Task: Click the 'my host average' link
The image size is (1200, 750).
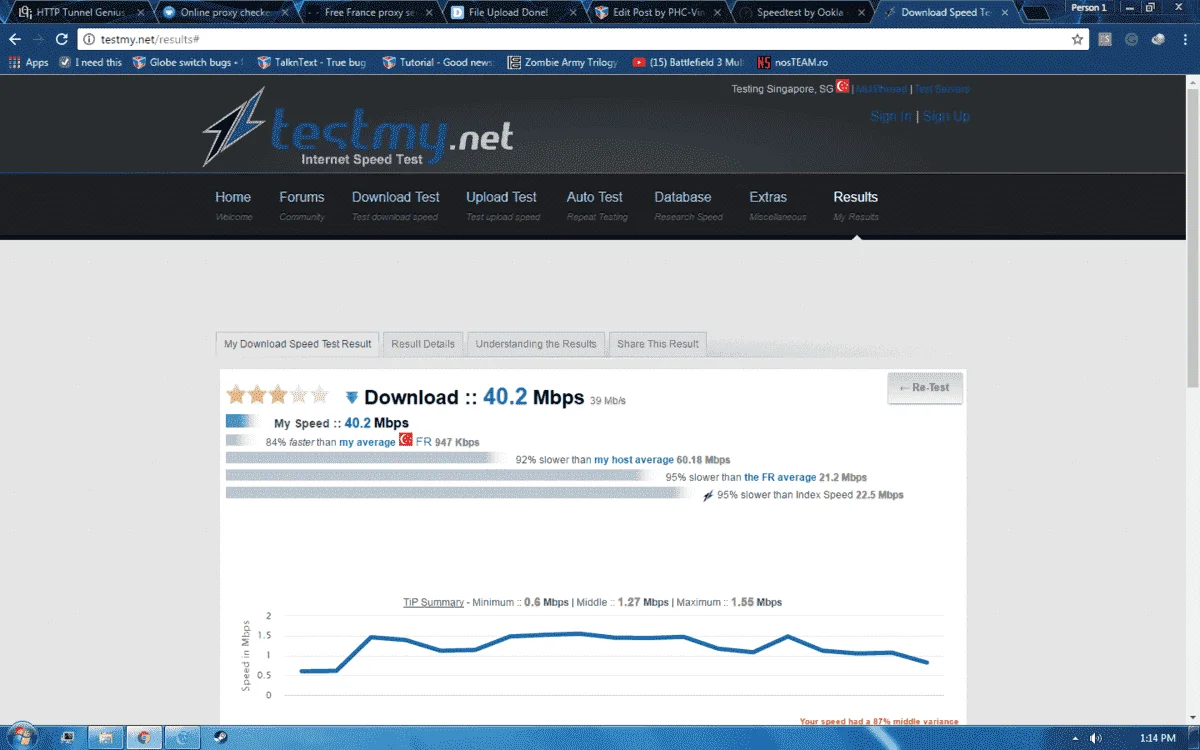Action: [634, 460]
